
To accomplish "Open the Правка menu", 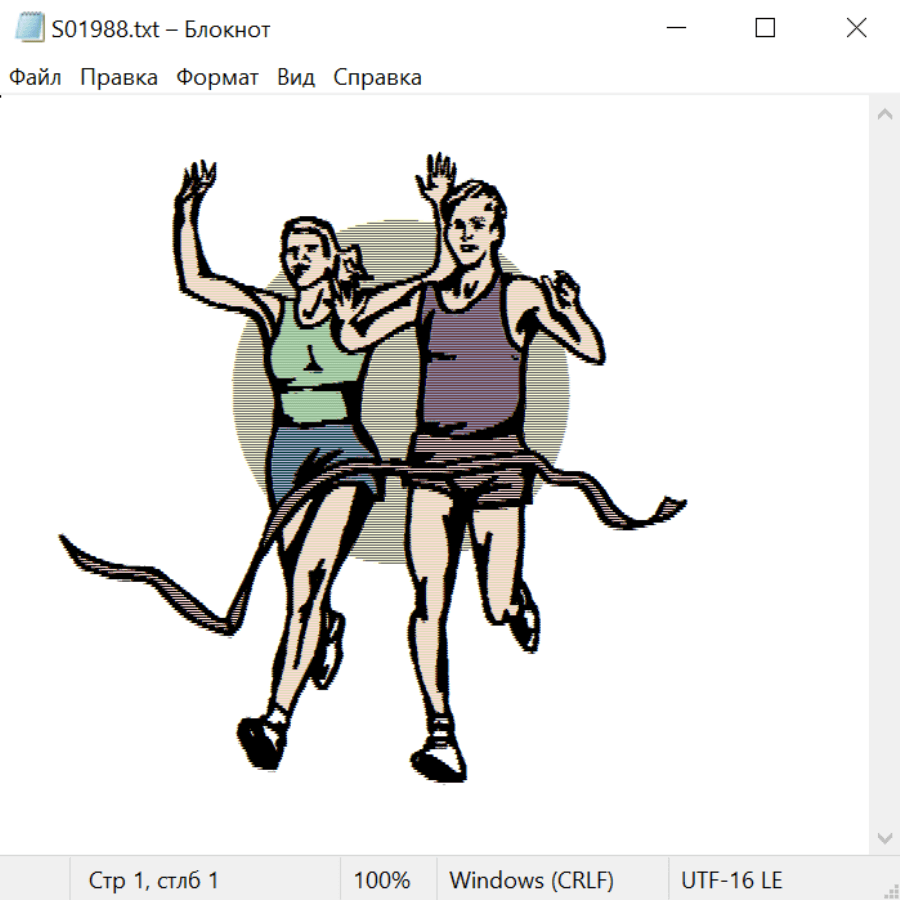I will tap(118, 78).
